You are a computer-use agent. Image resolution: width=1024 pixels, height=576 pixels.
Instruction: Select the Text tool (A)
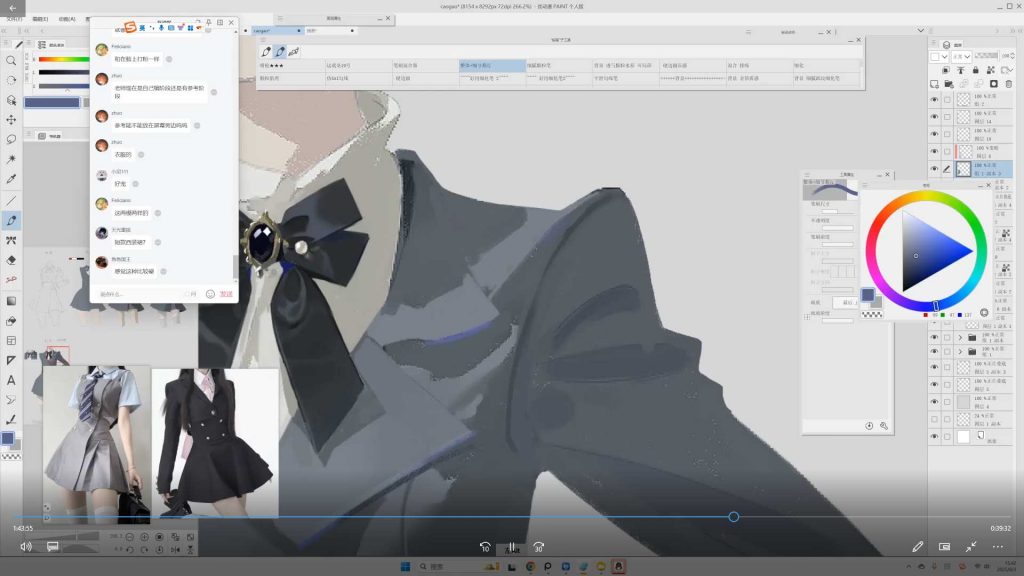click(x=11, y=380)
